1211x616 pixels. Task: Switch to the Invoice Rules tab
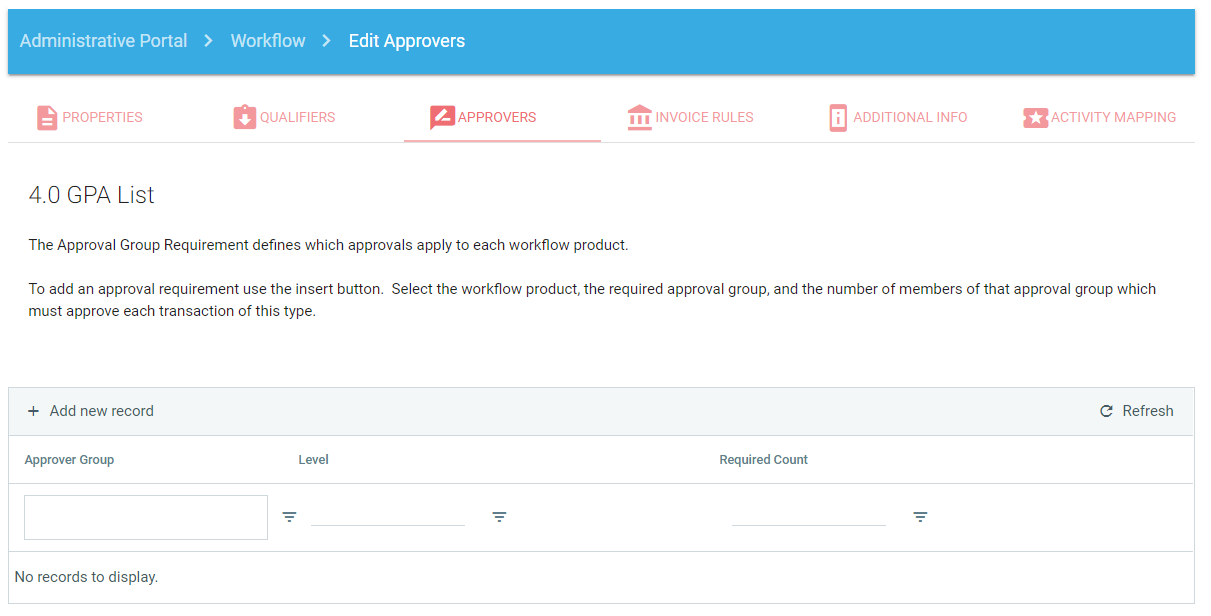704,118
